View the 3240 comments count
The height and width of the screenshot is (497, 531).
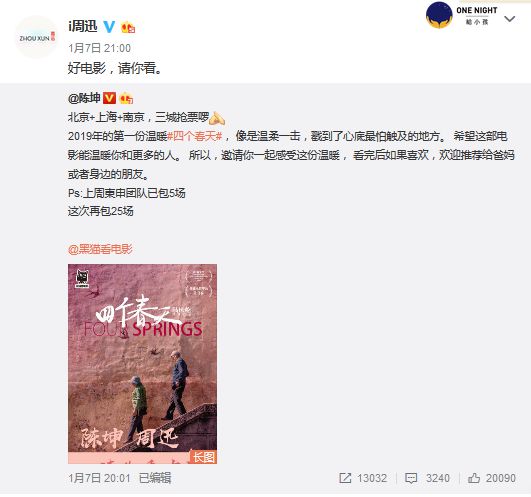click(438, 478)
